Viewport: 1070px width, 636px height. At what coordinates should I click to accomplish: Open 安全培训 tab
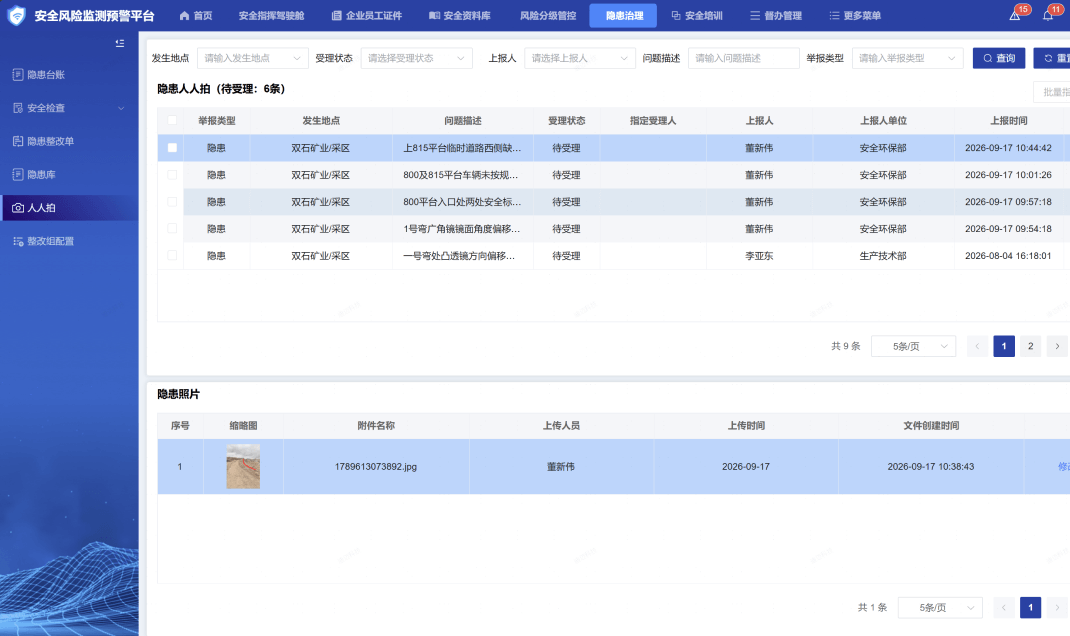(x=697, y=15)
